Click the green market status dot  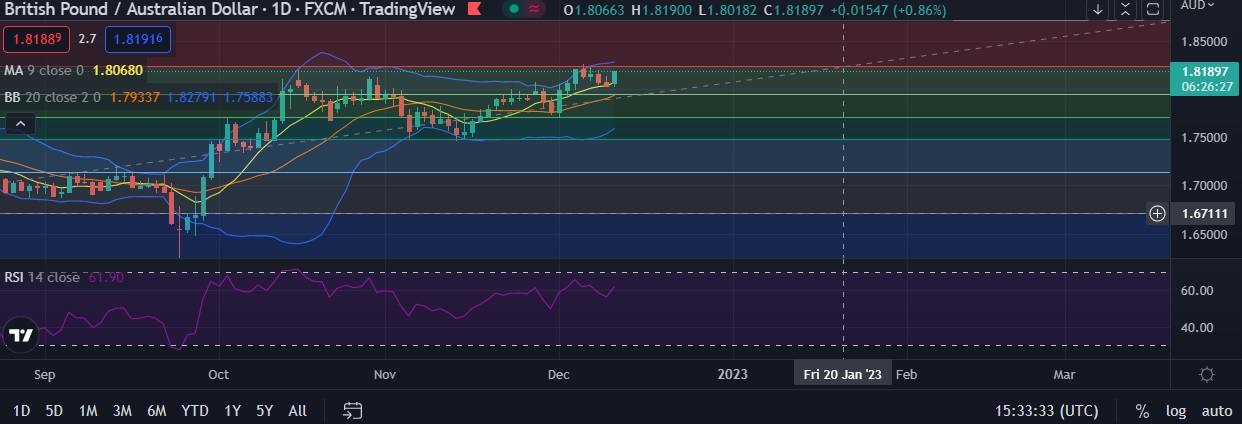514,10
